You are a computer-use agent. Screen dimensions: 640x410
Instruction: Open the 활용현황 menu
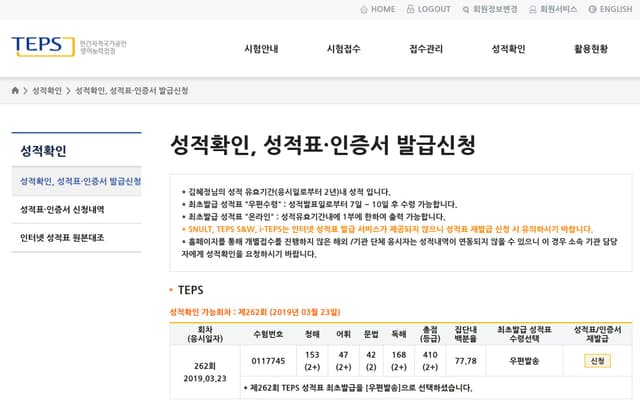(x=591, y=49)
